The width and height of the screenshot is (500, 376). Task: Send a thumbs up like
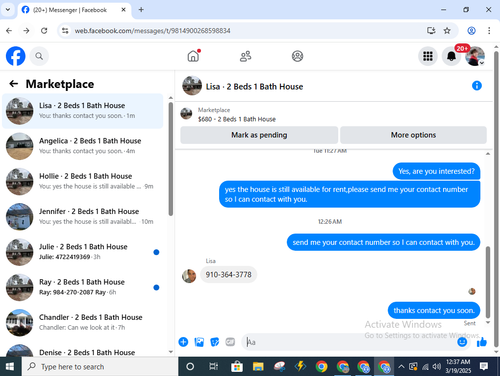coord(482,342)
